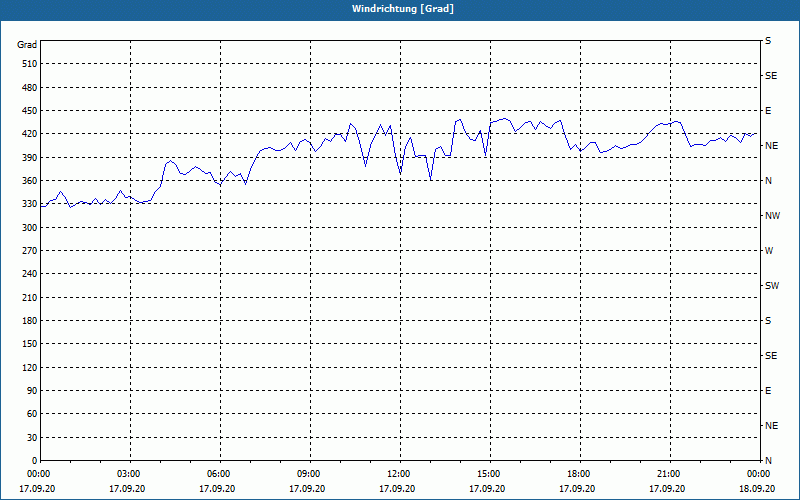Select the 210 y-axis value
800x500 pixels.
click(30, 297)
